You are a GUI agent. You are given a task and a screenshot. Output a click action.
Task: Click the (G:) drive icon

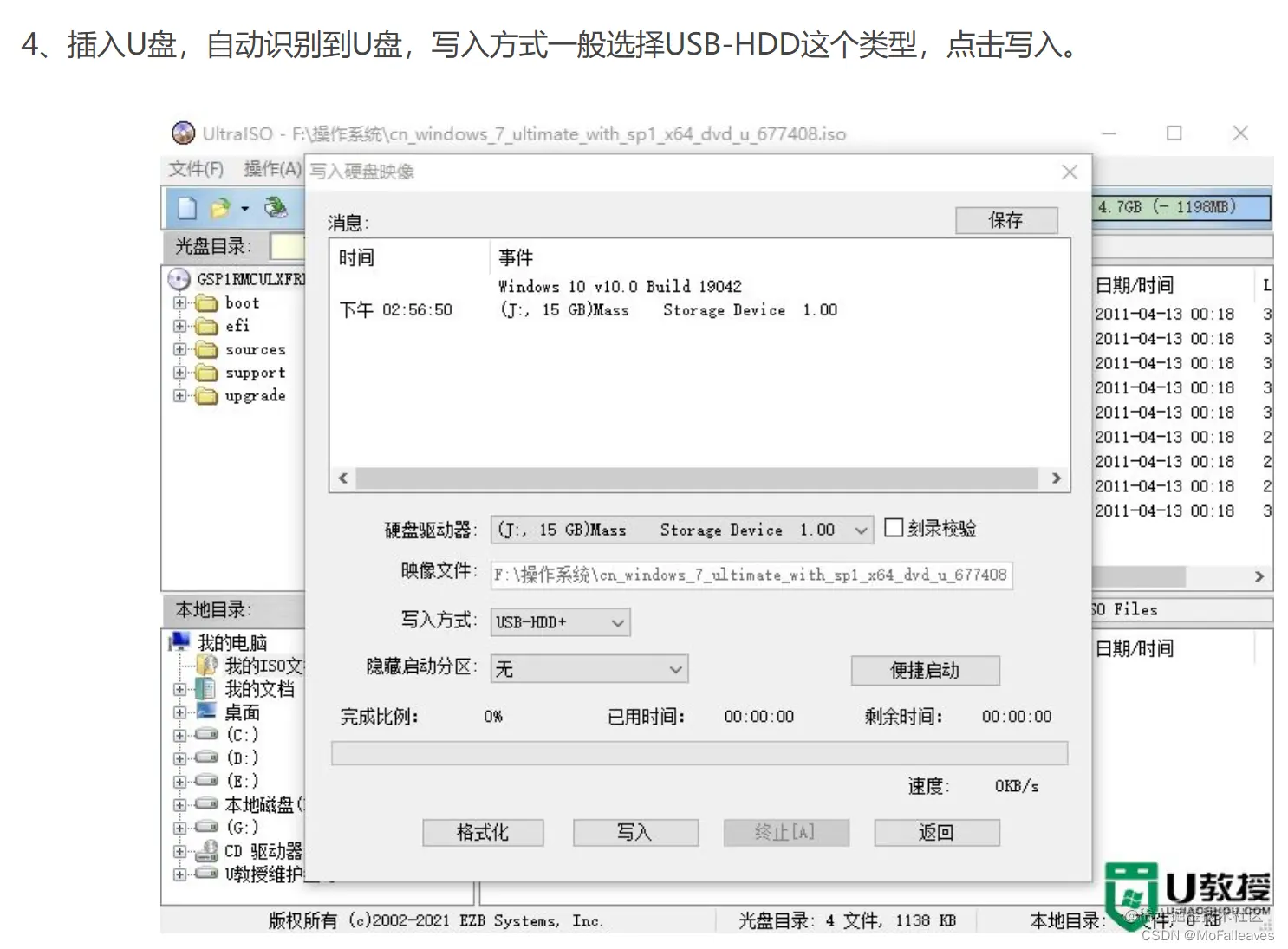205,827
